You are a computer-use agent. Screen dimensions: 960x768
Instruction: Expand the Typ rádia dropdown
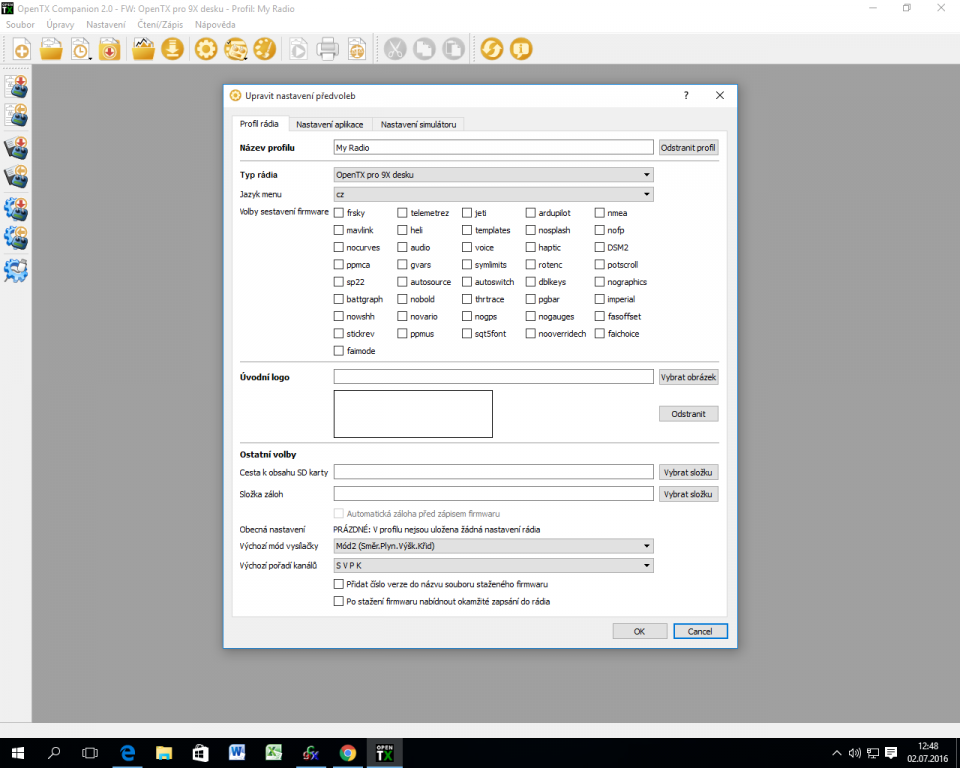pyautogui.click(x=494, y=175)
